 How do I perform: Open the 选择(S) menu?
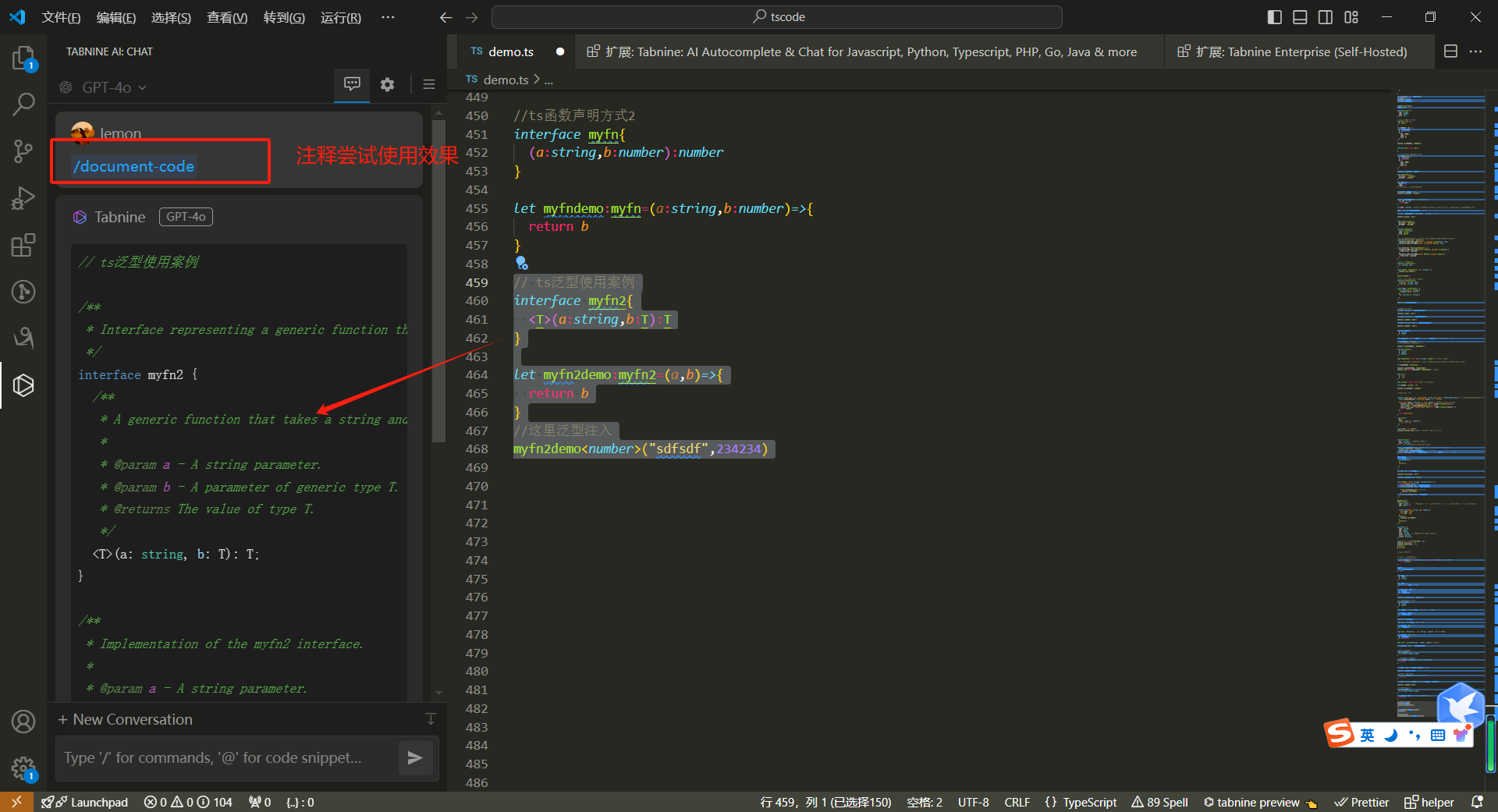coord(171,17)
